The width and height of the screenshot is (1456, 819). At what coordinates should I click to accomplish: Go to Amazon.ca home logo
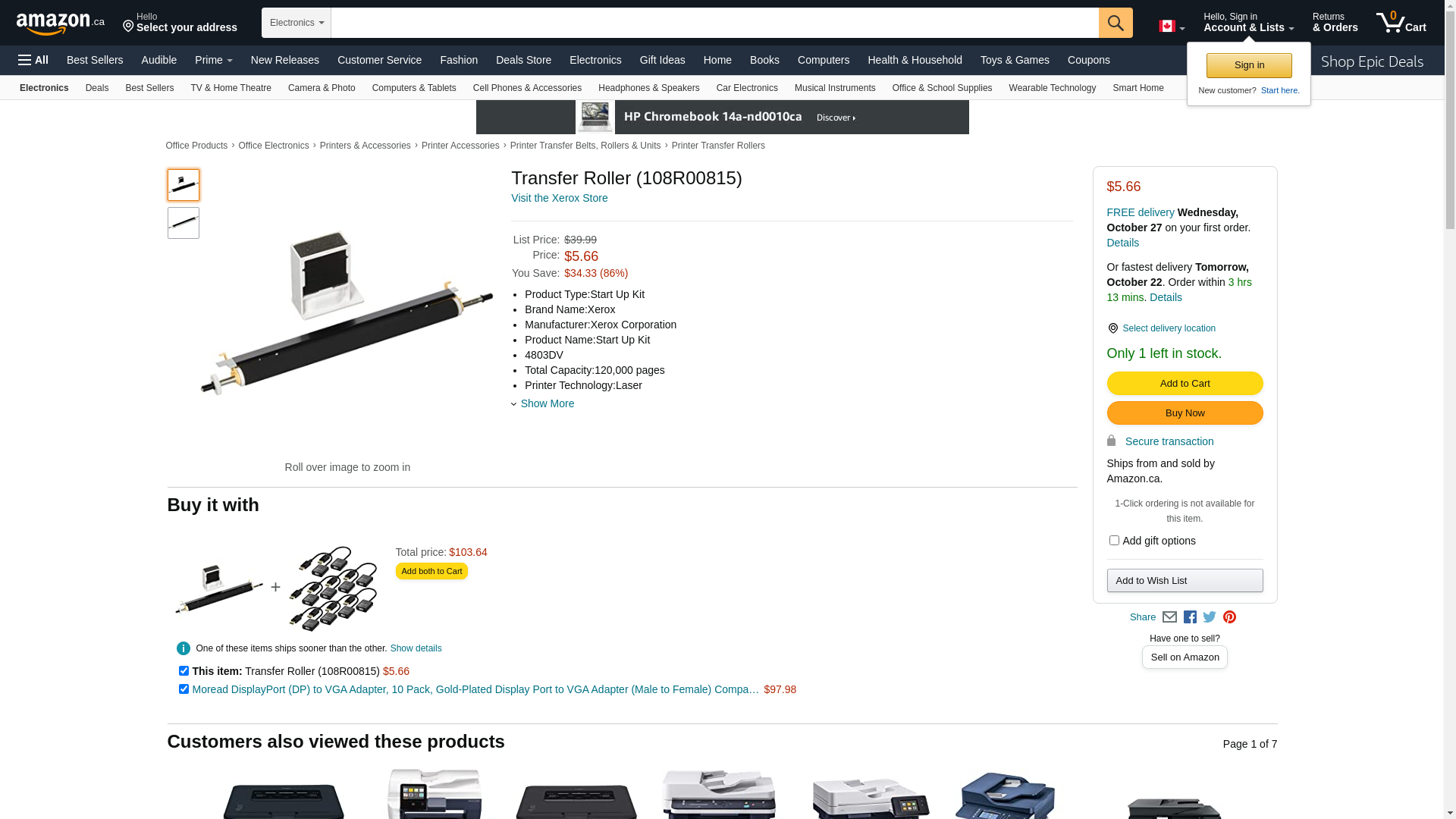coord(61,24)
